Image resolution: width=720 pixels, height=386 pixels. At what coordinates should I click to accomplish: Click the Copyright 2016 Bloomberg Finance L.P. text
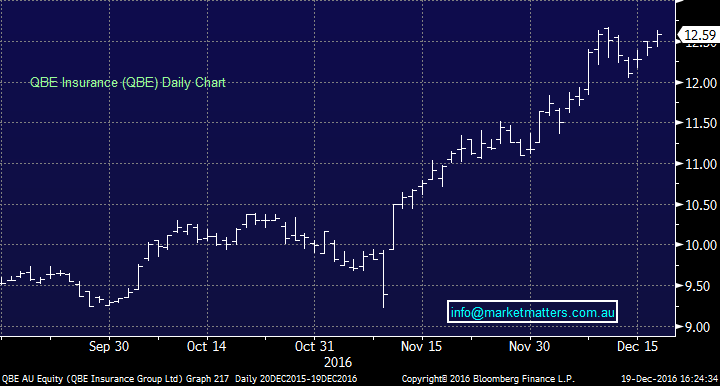tap(488, 379)
